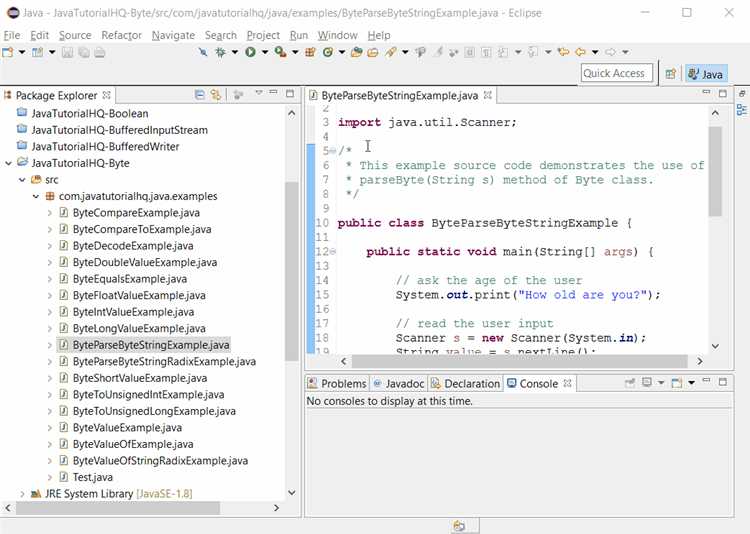This screenshot has width=750, height=534.
Task: Click the Next Annotation icon
Action: tap(503, 52)
